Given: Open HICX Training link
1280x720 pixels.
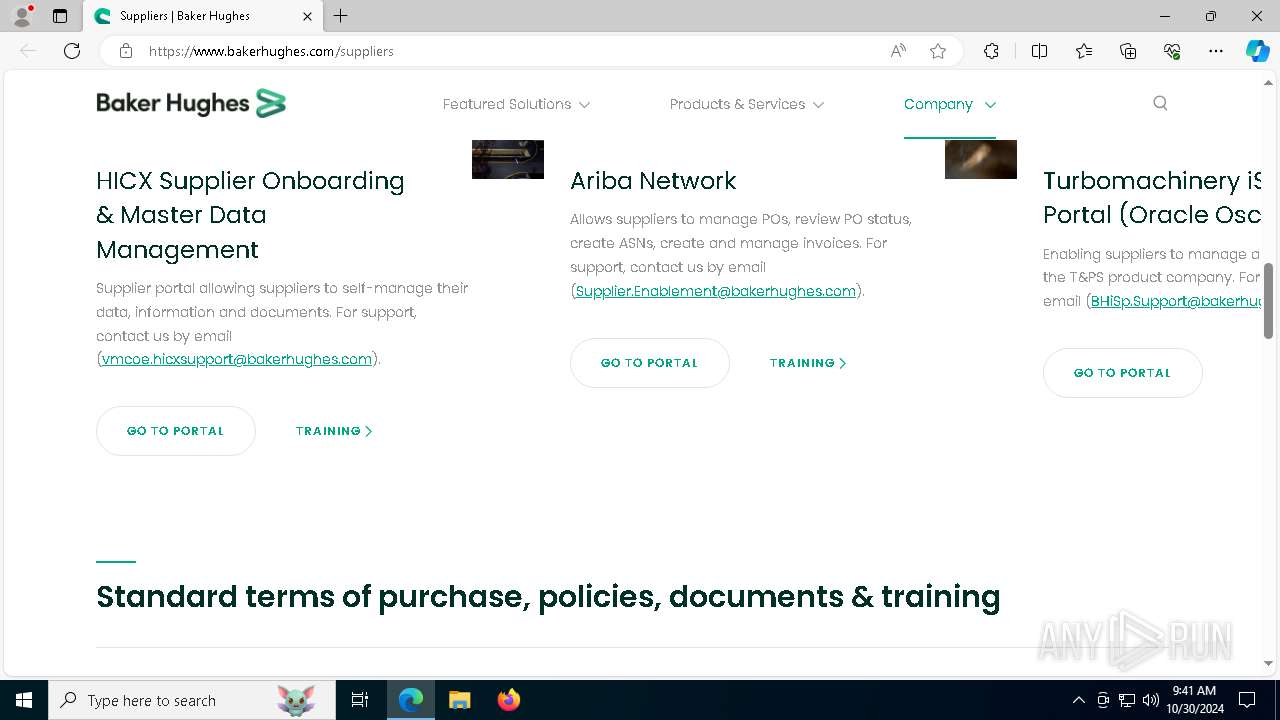Looking at the screenshot, I should [x=334, y=431].
